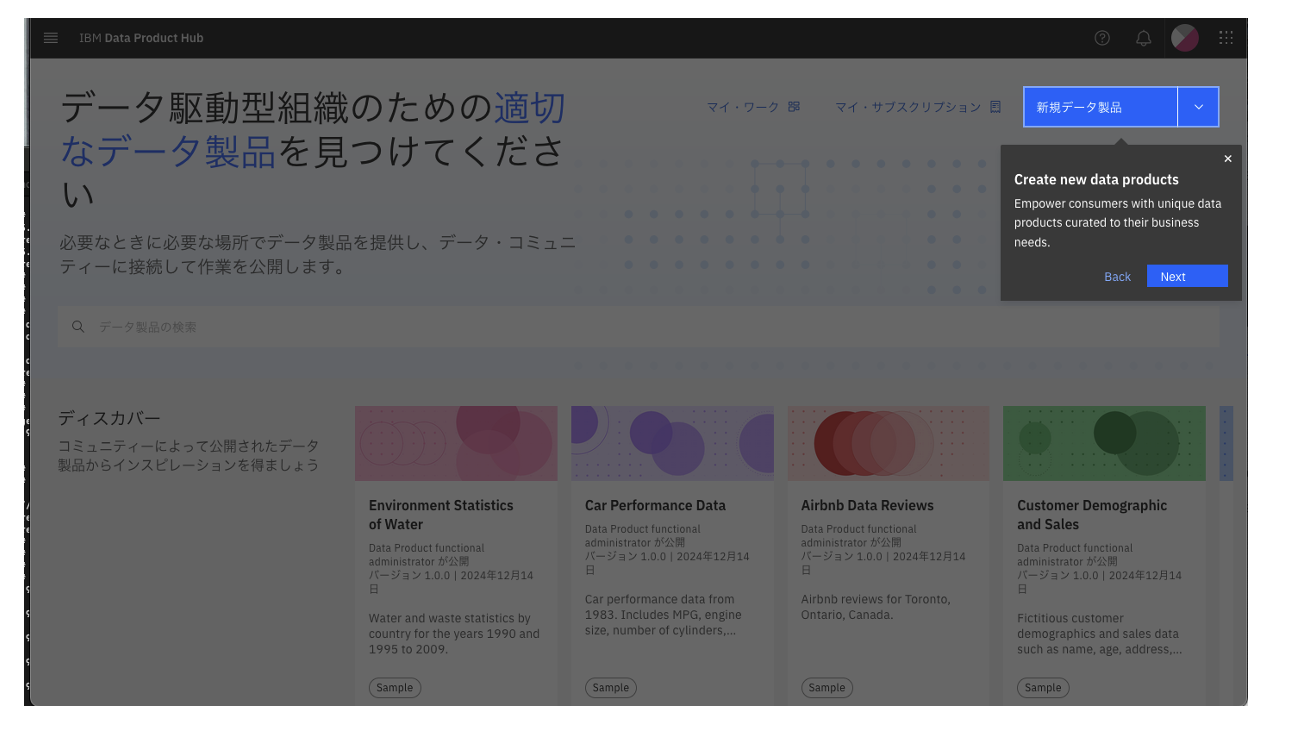
Task: Open the Environment Statistics of Water thumbnail
Action: click(x=456, y=443)
